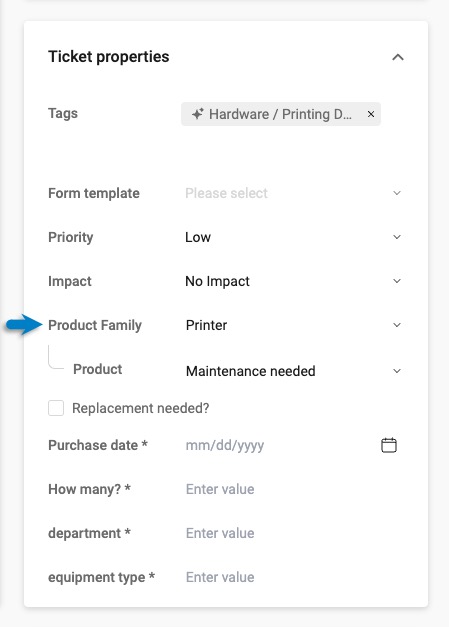The image size is (449, 627).
Task: Click the Impact label
Action: pyautogui.click(x=70, y=281)
